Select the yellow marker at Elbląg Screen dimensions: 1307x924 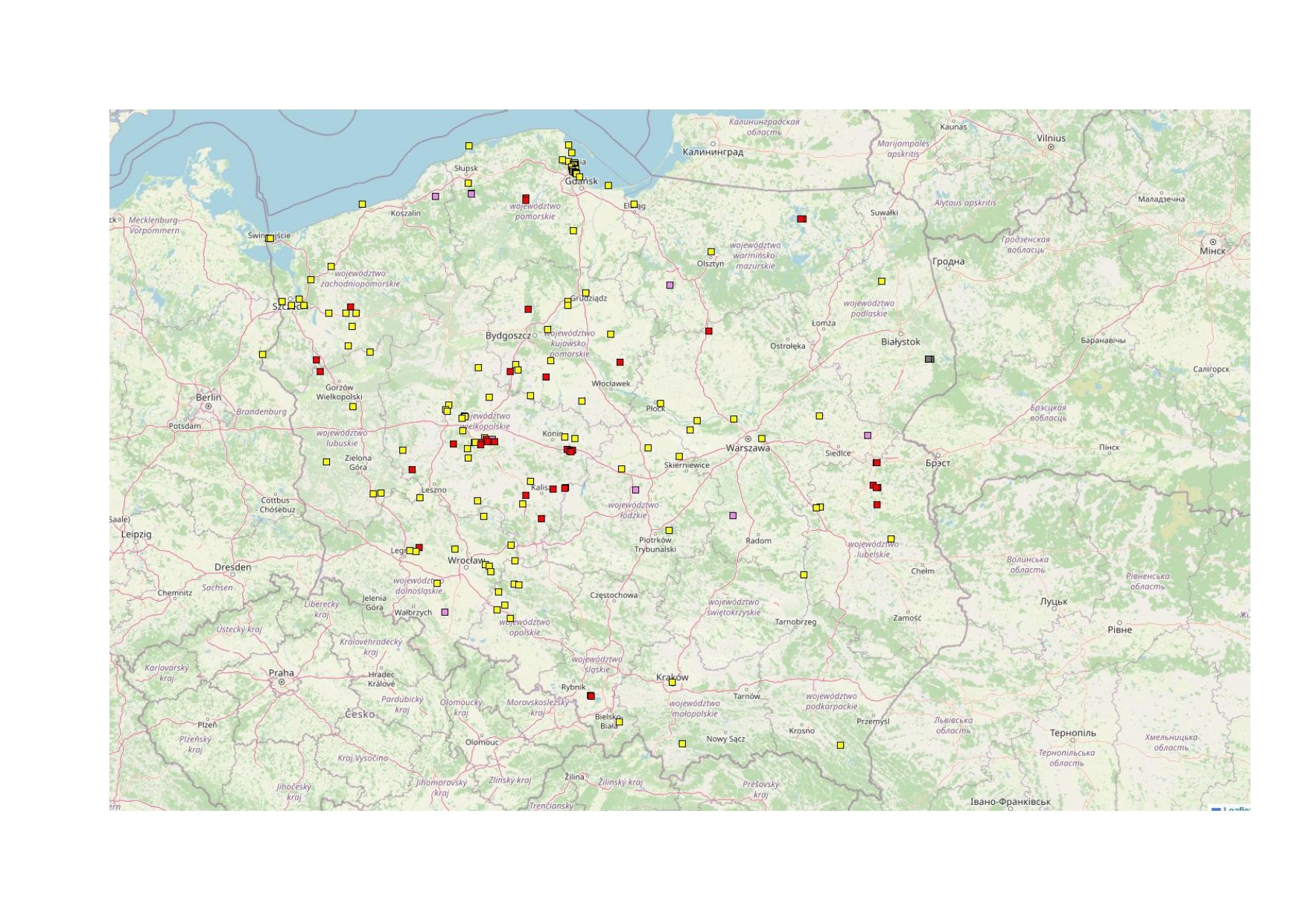[x=634, y=204]
